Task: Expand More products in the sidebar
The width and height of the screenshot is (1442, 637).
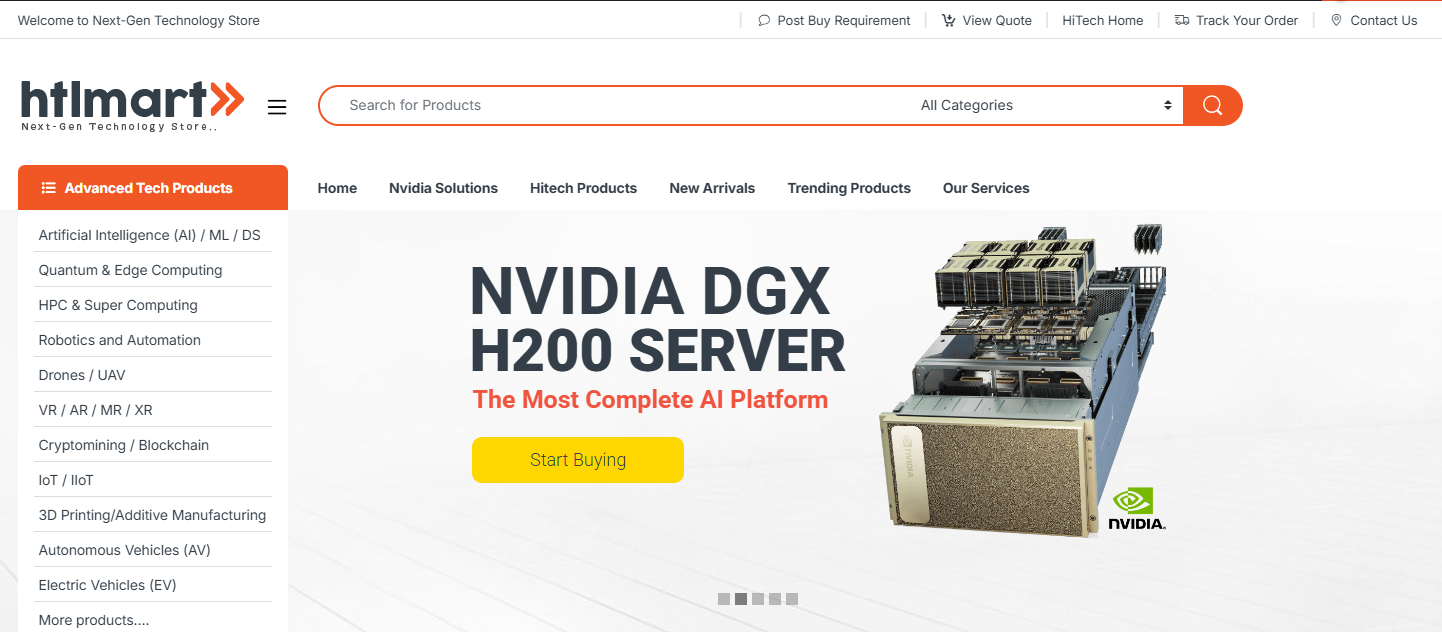Action: tap(94, 620)
